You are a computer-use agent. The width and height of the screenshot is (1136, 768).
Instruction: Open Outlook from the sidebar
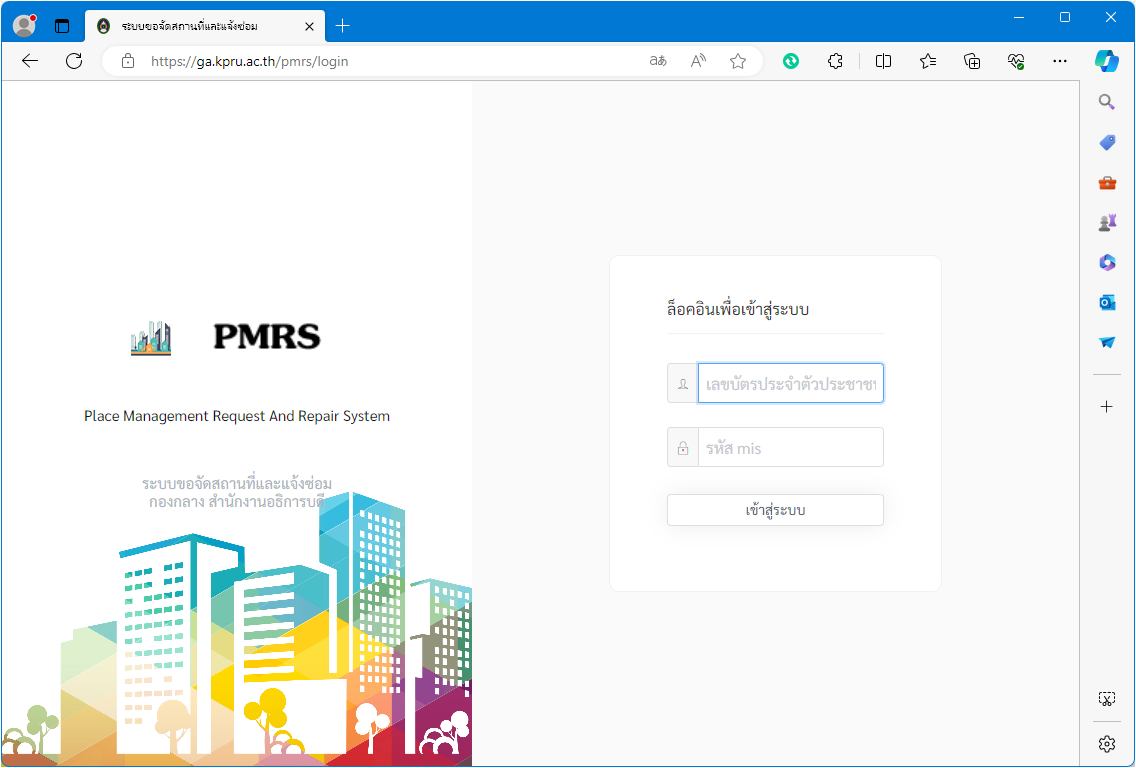1106,302
